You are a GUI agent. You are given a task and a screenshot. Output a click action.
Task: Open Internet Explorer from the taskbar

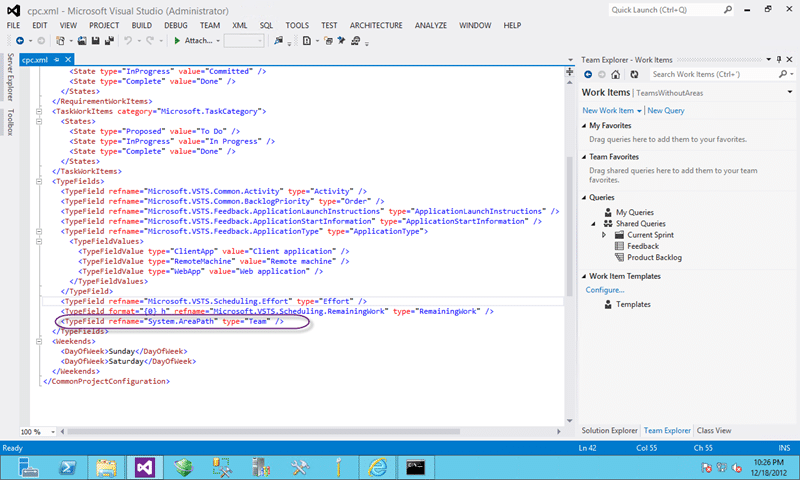(x=378, y=467)
